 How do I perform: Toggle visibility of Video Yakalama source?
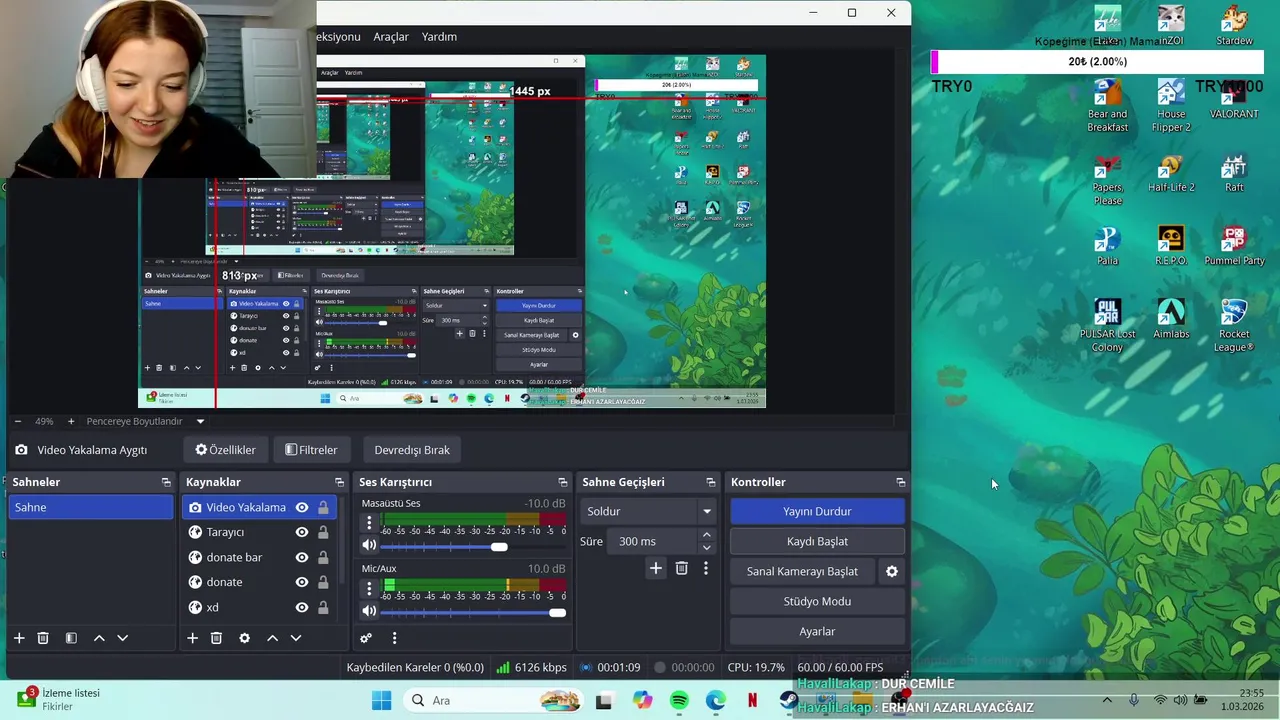pyautogui.click(x=302, y=507)
